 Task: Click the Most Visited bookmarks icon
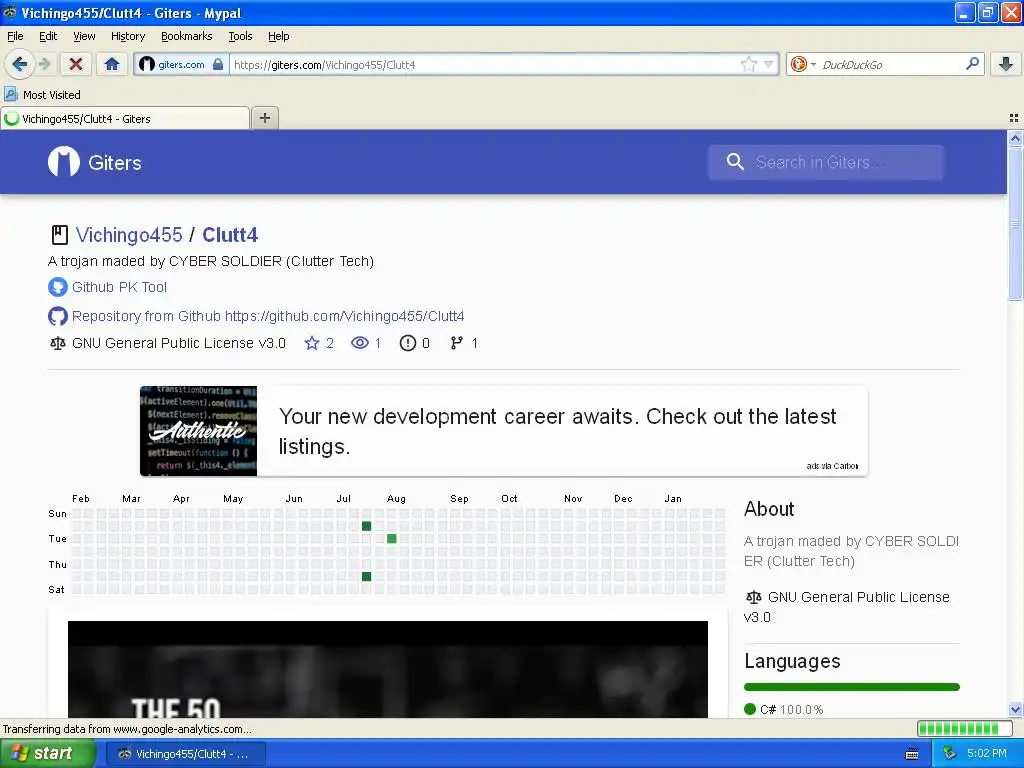[11, 94]
